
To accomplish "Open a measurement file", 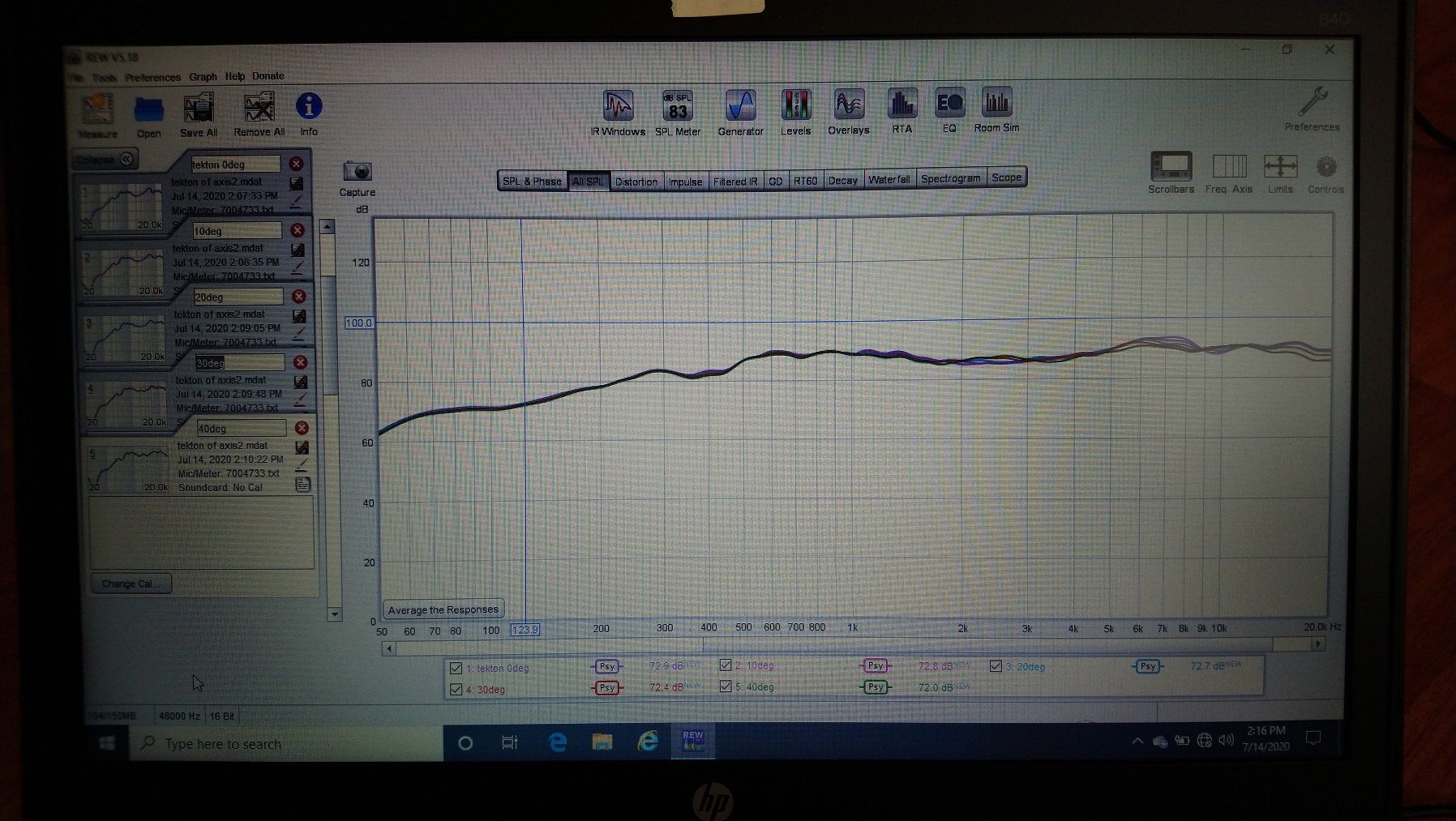I will [x=148, y=116].
